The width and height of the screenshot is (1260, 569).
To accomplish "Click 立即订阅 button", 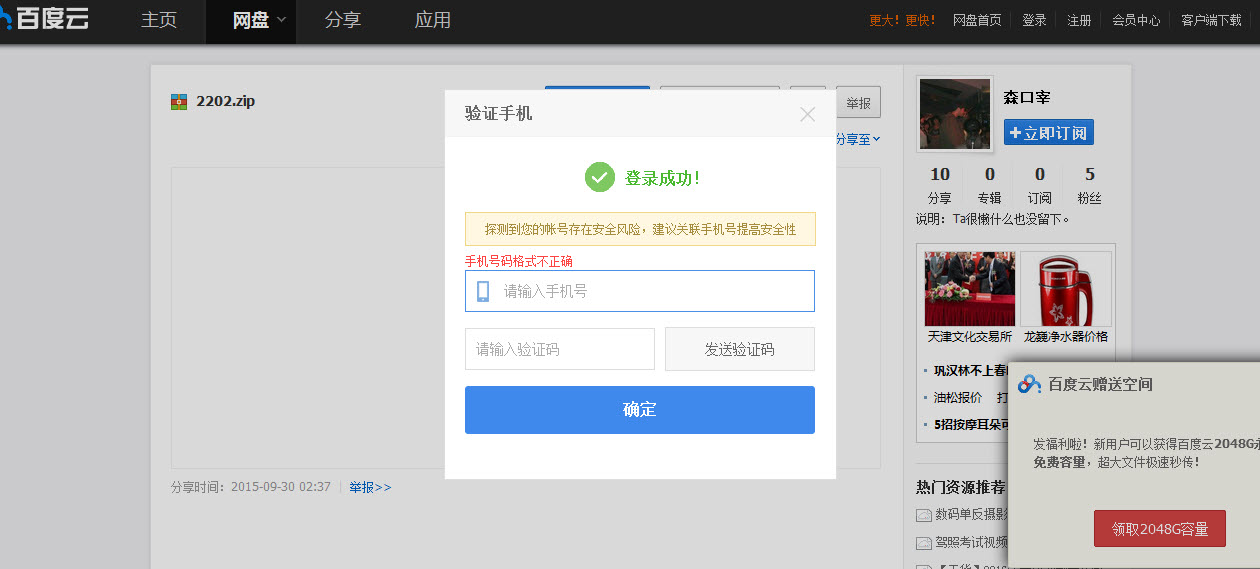I will (1049, 132).
